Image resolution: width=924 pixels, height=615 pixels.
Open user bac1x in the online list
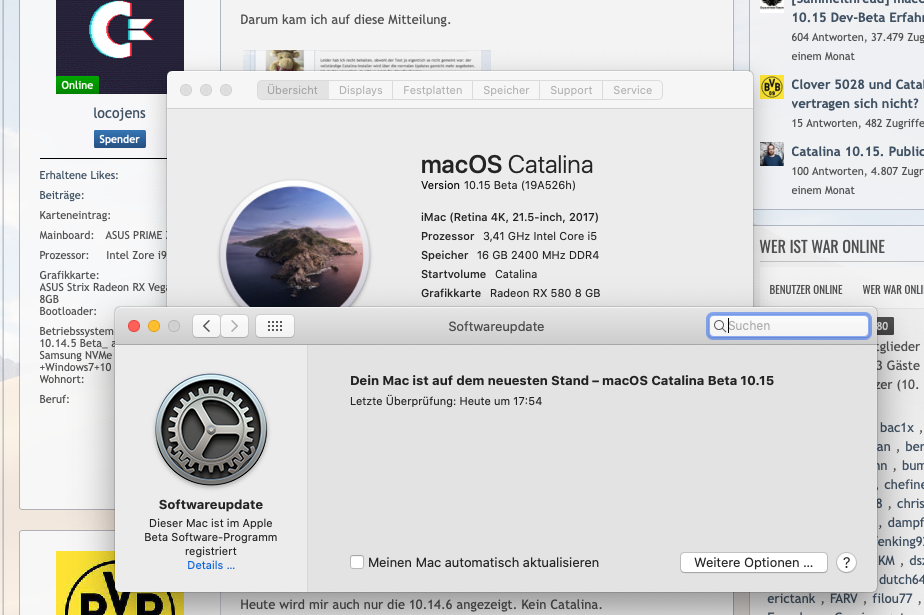[897, 428]
